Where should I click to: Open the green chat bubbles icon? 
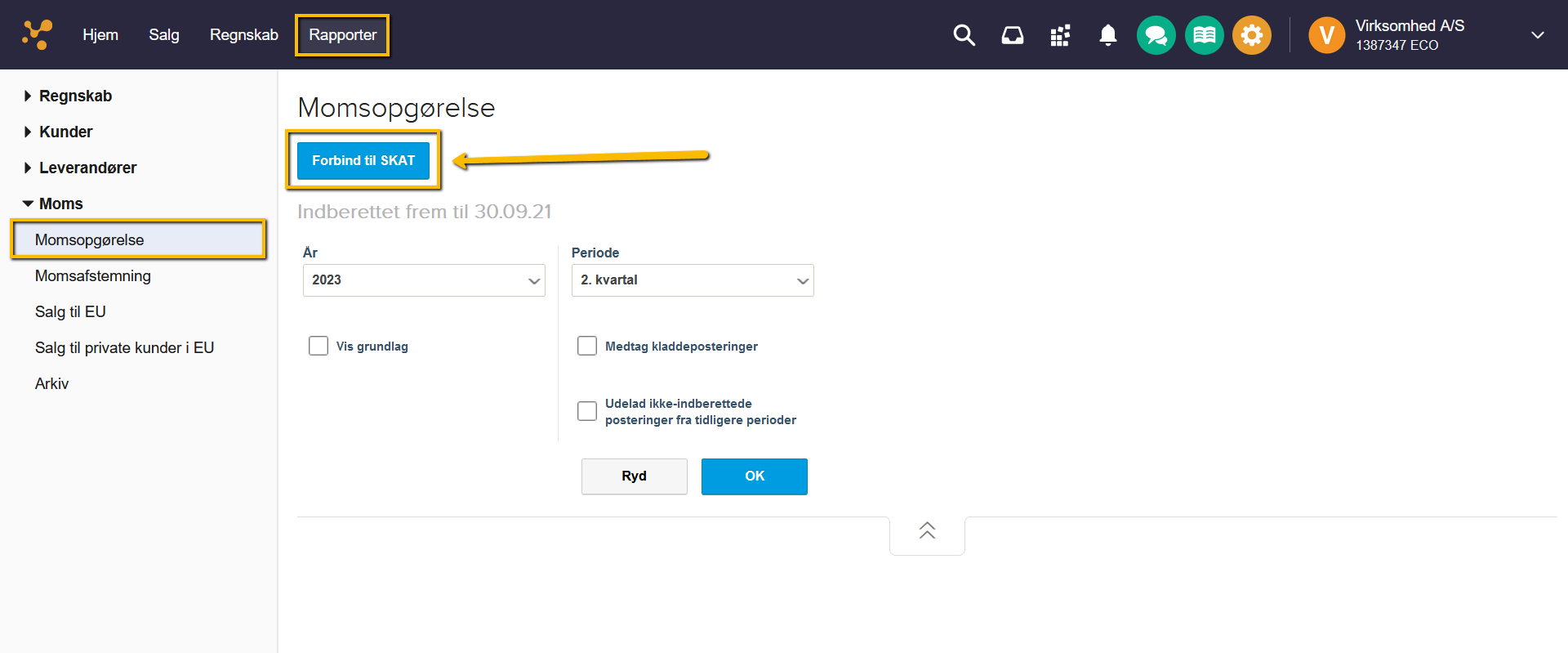1156,35
